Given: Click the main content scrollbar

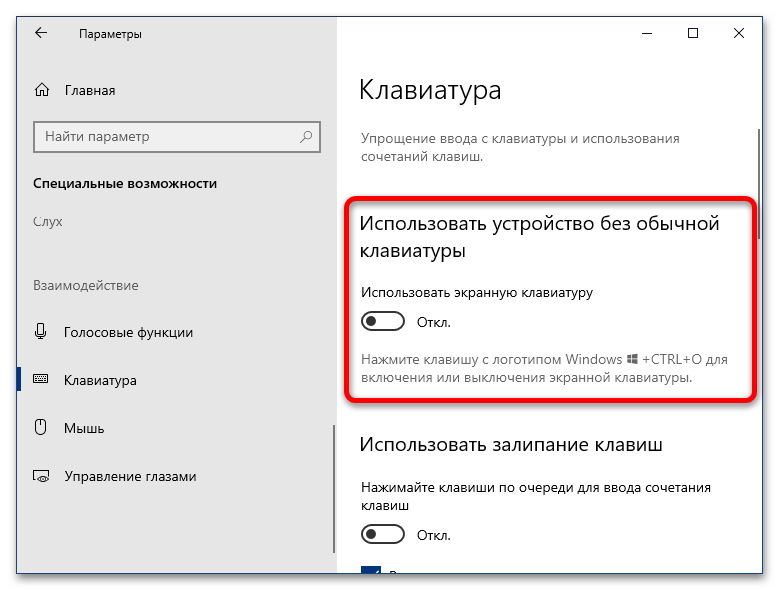Looking at the screenshot, I should pos(759,184).
